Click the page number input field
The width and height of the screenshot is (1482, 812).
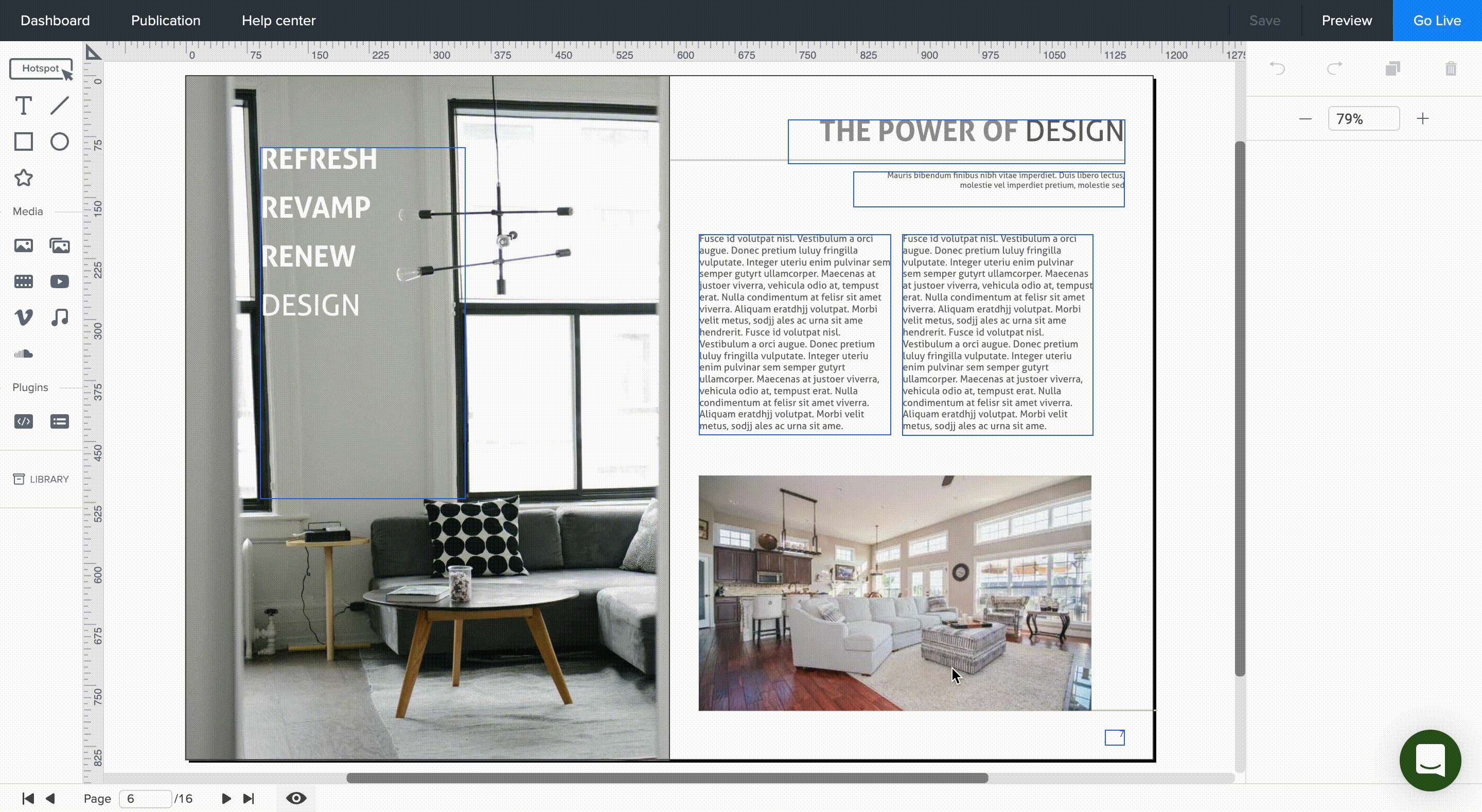pos(145,798)
